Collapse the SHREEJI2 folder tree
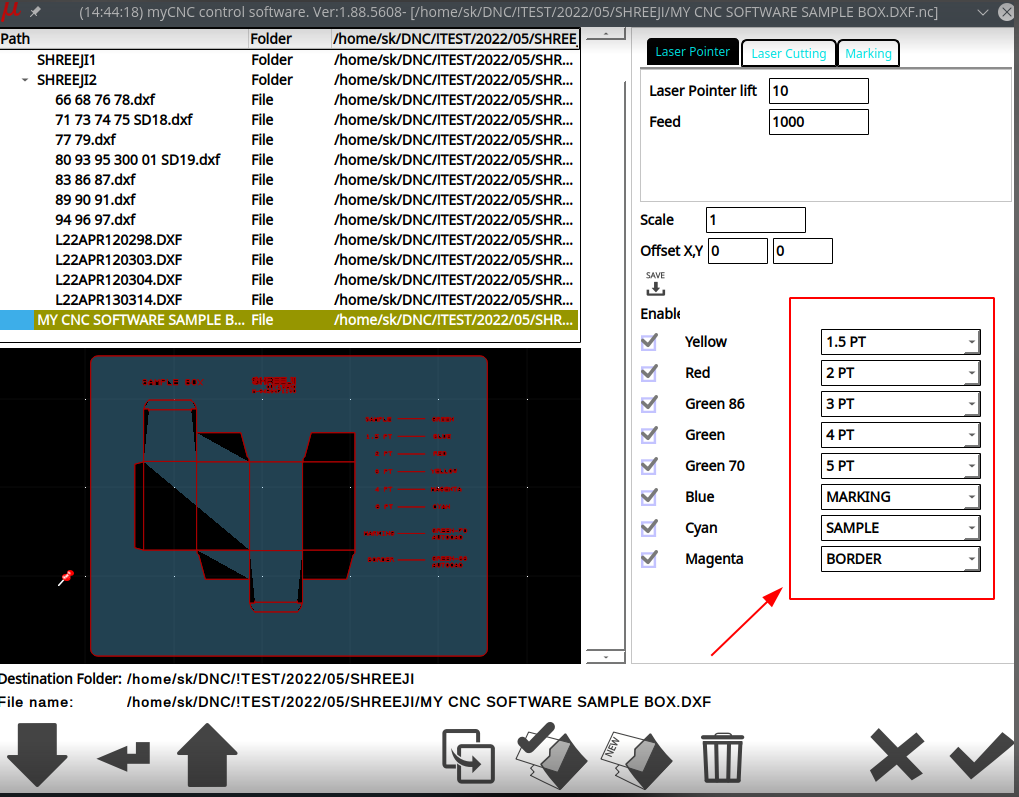1019x797 pixels. [24, 80]
